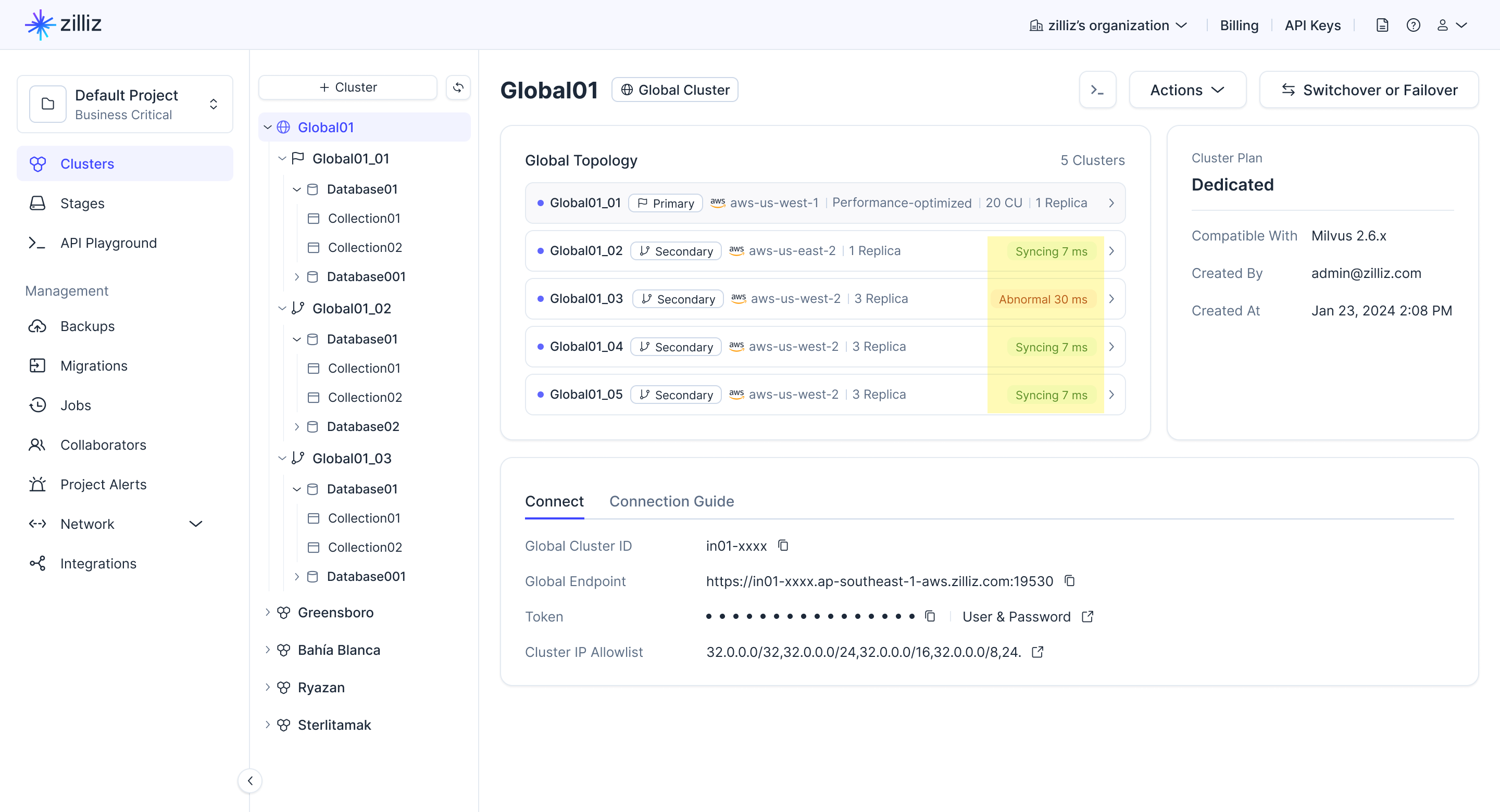Click the help question mark icon

(1413, 26)
